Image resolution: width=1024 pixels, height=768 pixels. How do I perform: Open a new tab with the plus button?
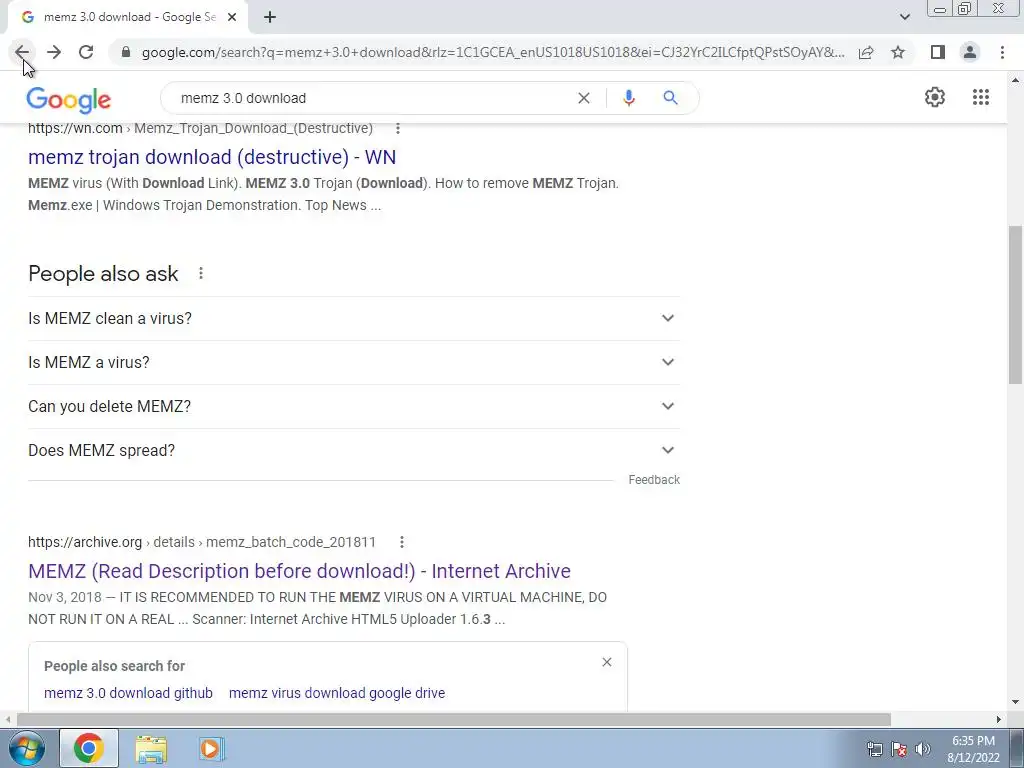(270, 18)
